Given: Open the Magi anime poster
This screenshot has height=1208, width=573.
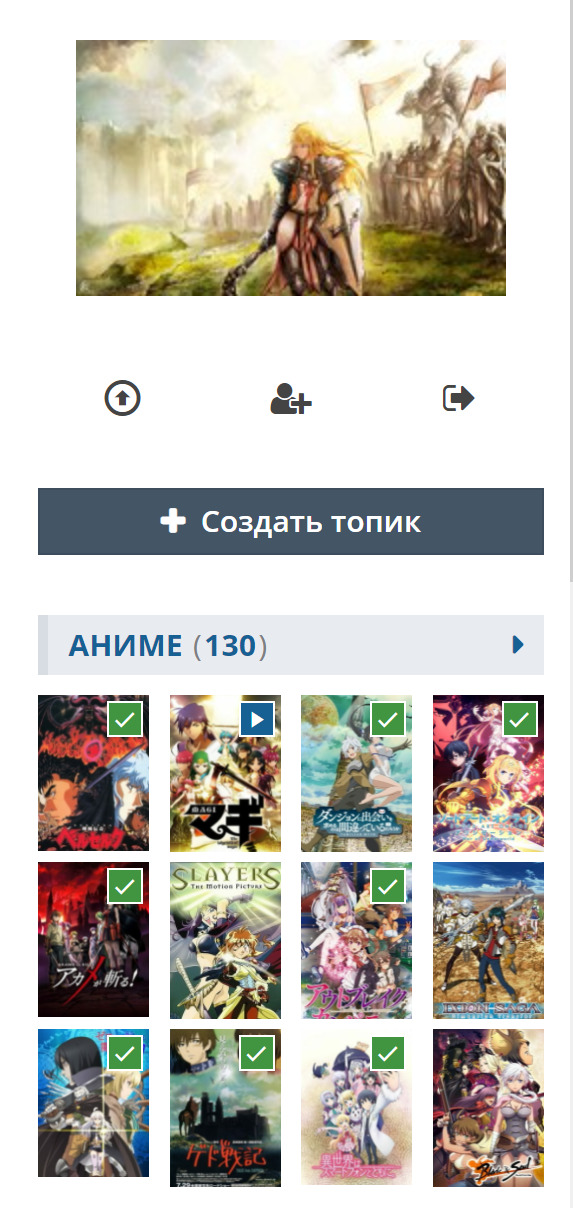Looking at the screenshot, I should pos(225,773).
